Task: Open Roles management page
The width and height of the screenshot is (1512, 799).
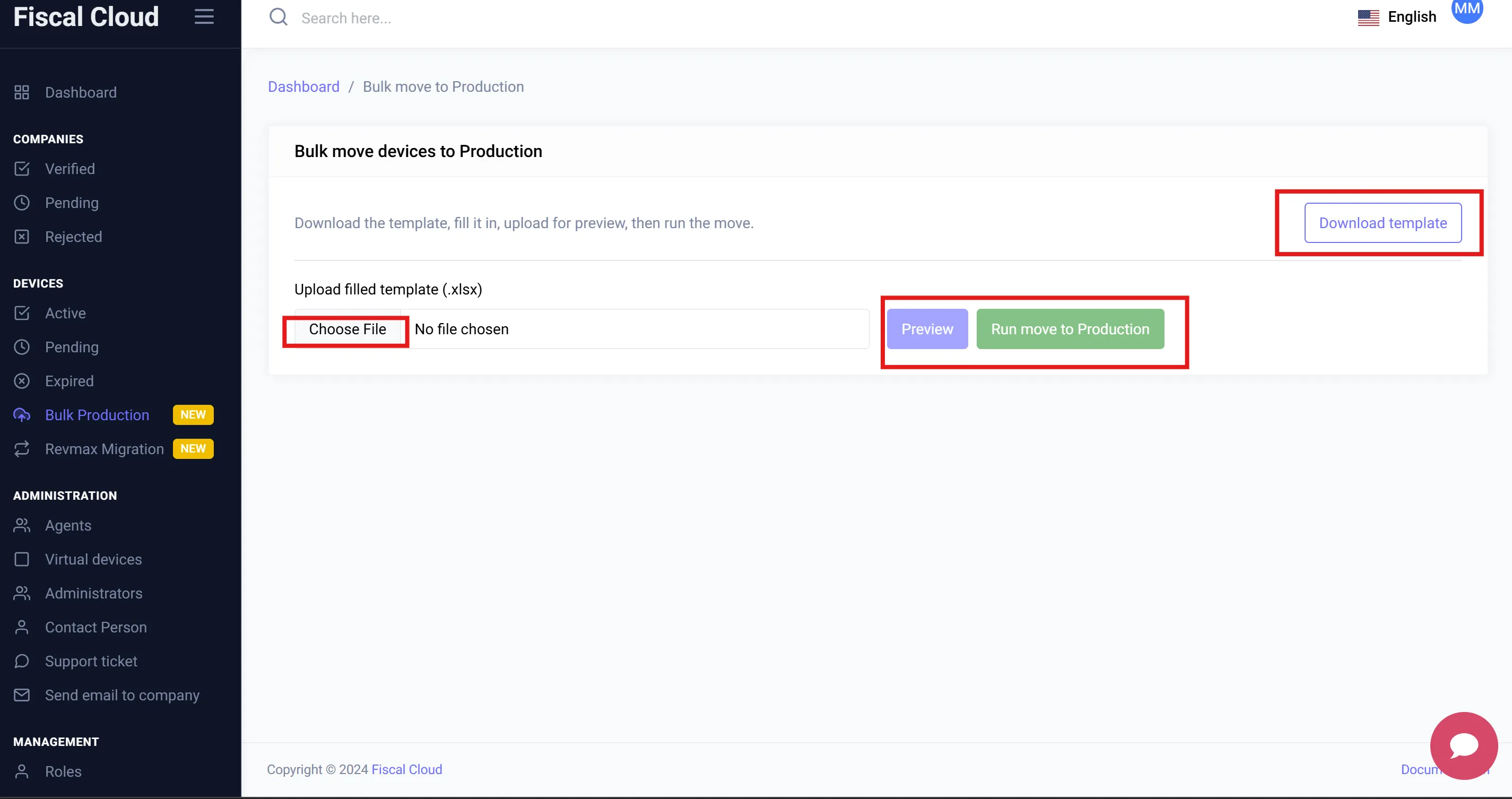Action: click(x=63, y=771)
